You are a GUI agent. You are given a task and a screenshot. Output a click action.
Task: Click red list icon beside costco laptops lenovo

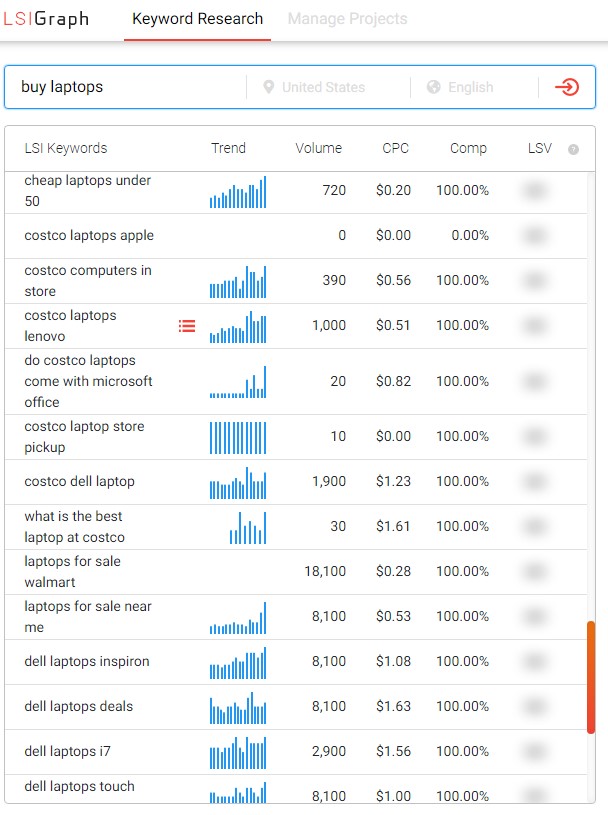coord(187,326)
